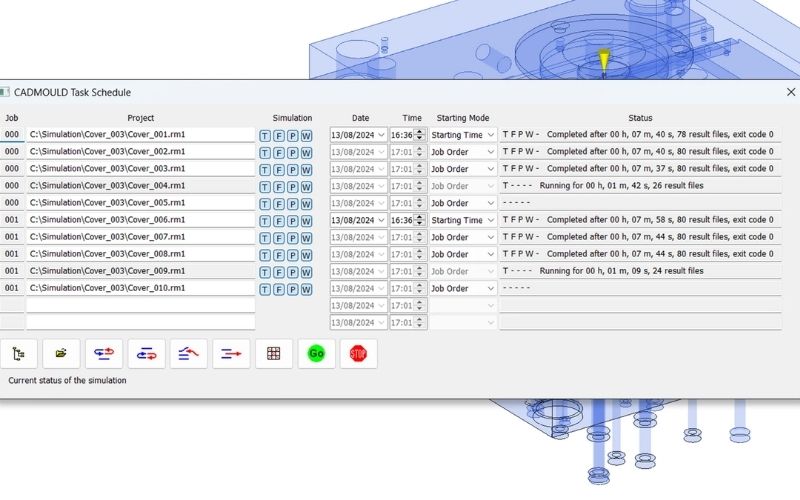The height and width of the screenshot is (500, 800).
Task: Toggle T simulation for Cover_010.rm1
Action: (x=265, y=289)
